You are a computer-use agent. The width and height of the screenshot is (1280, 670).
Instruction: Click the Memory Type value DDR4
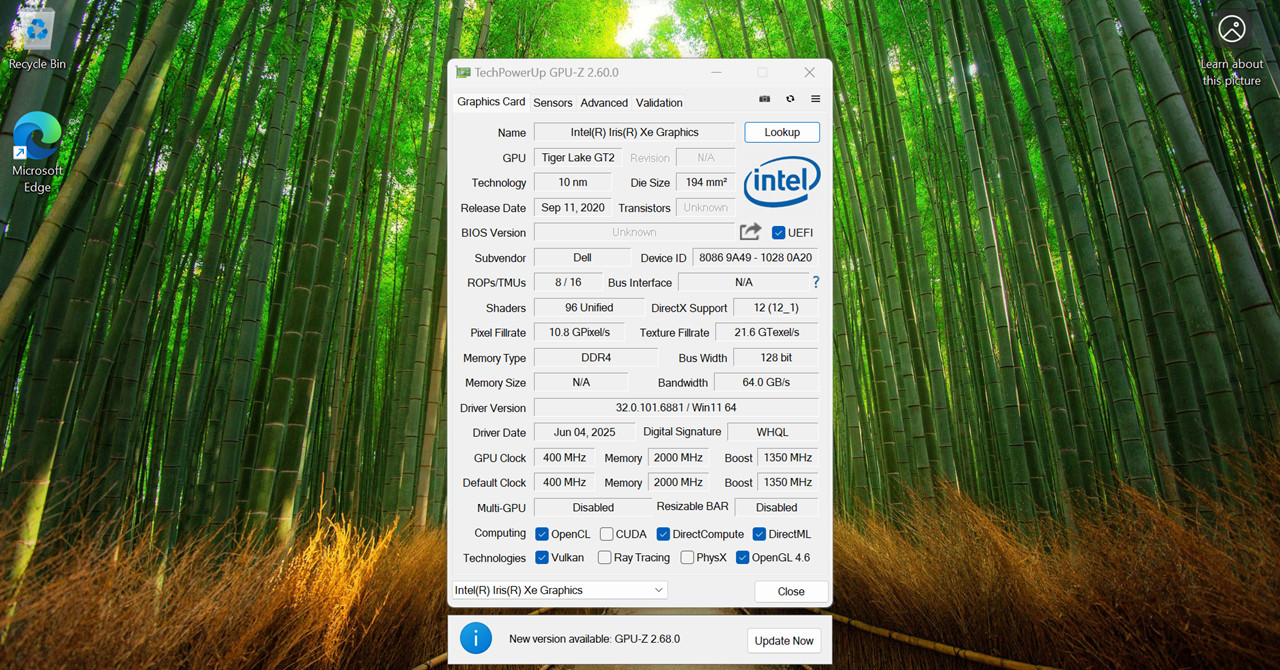click(x=596, y=357)
